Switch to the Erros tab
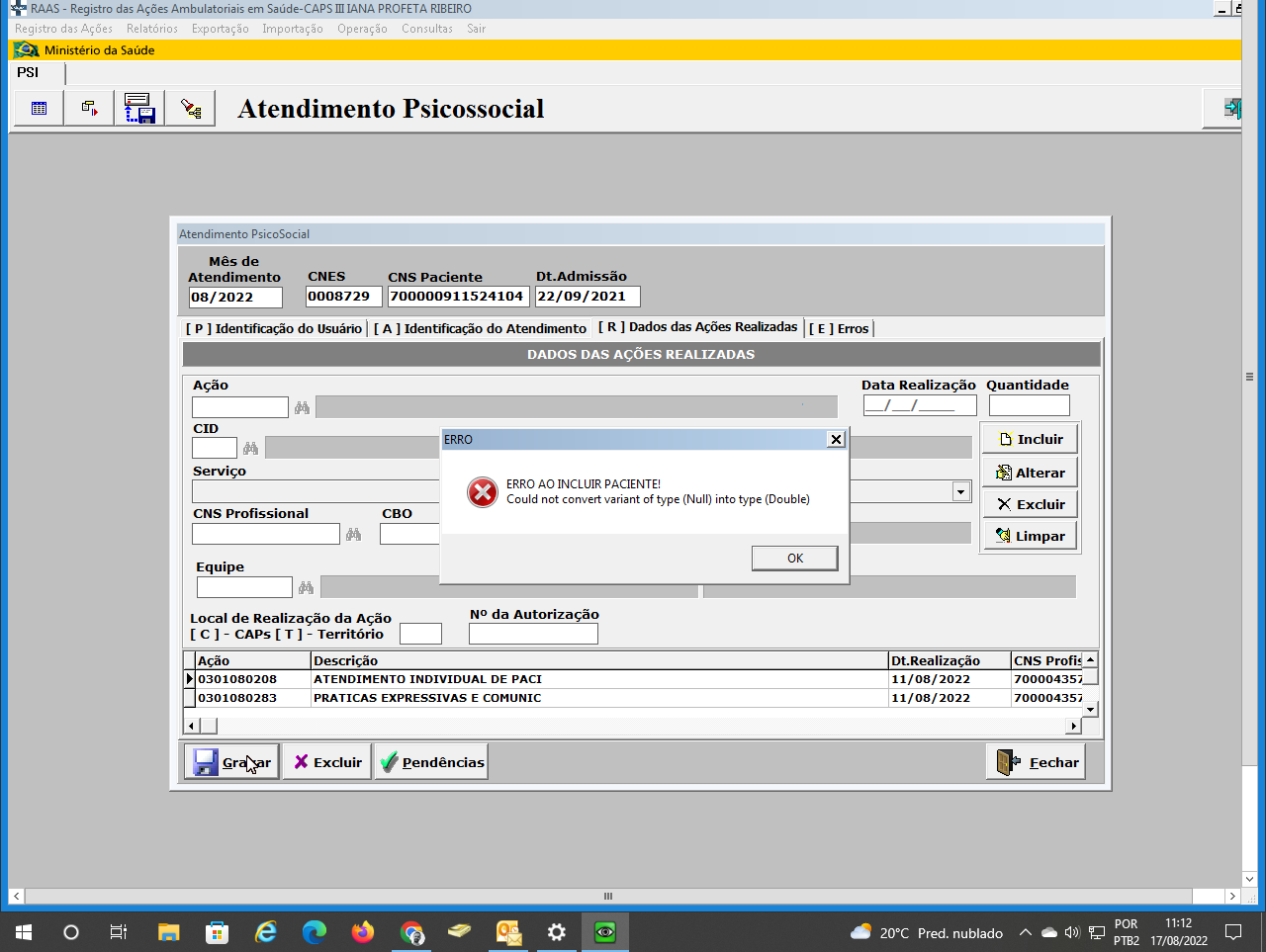1266x952 pixels. pos(839,328)
